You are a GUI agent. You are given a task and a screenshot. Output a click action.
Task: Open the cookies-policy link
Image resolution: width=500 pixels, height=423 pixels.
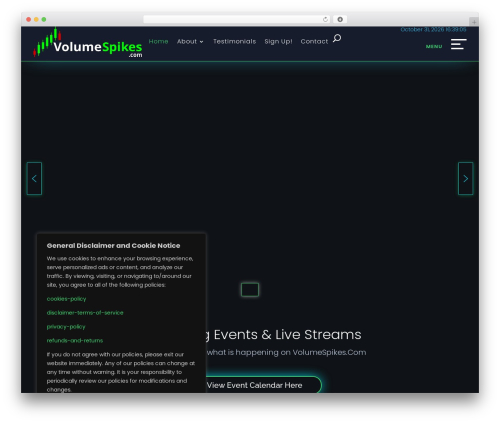tap(66, 299)
